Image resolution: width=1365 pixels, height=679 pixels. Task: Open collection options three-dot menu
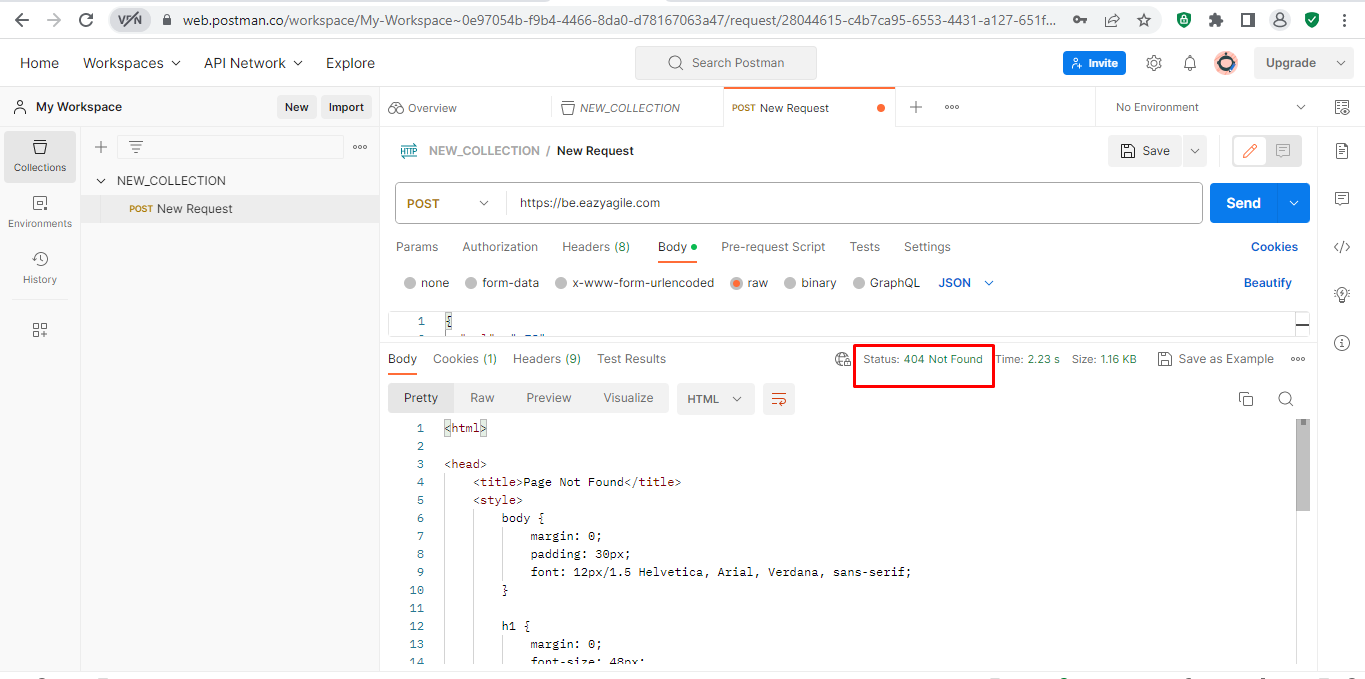[360, 147]
